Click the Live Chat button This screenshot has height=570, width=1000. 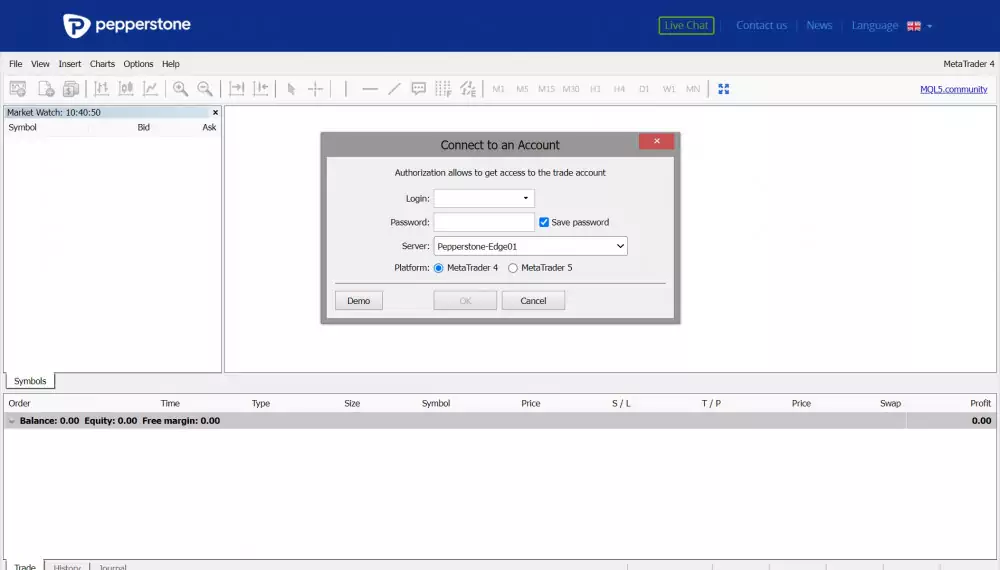click(686, 26)
